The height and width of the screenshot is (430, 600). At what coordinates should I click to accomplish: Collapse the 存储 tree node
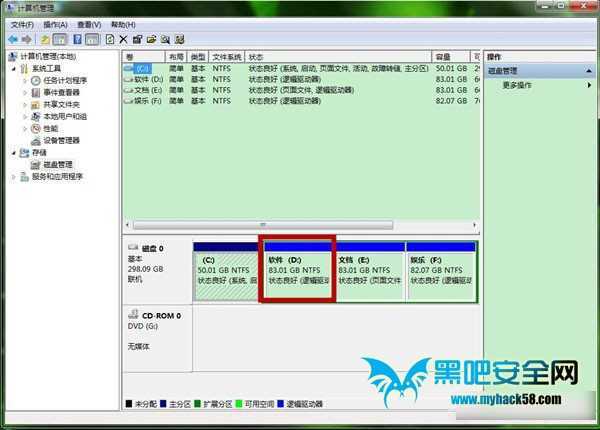point(14,153)
